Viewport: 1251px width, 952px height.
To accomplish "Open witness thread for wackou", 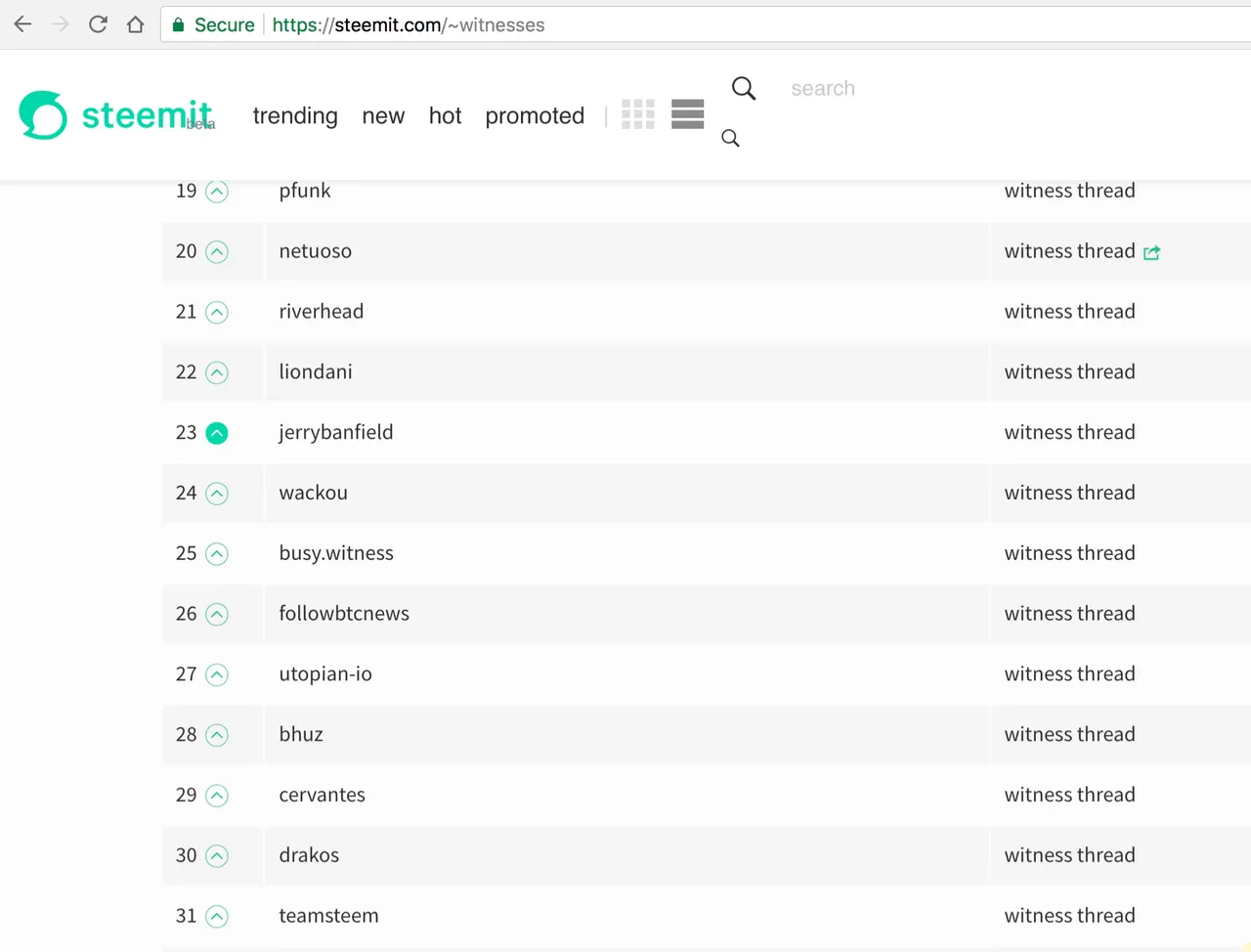I will 1069,493.
